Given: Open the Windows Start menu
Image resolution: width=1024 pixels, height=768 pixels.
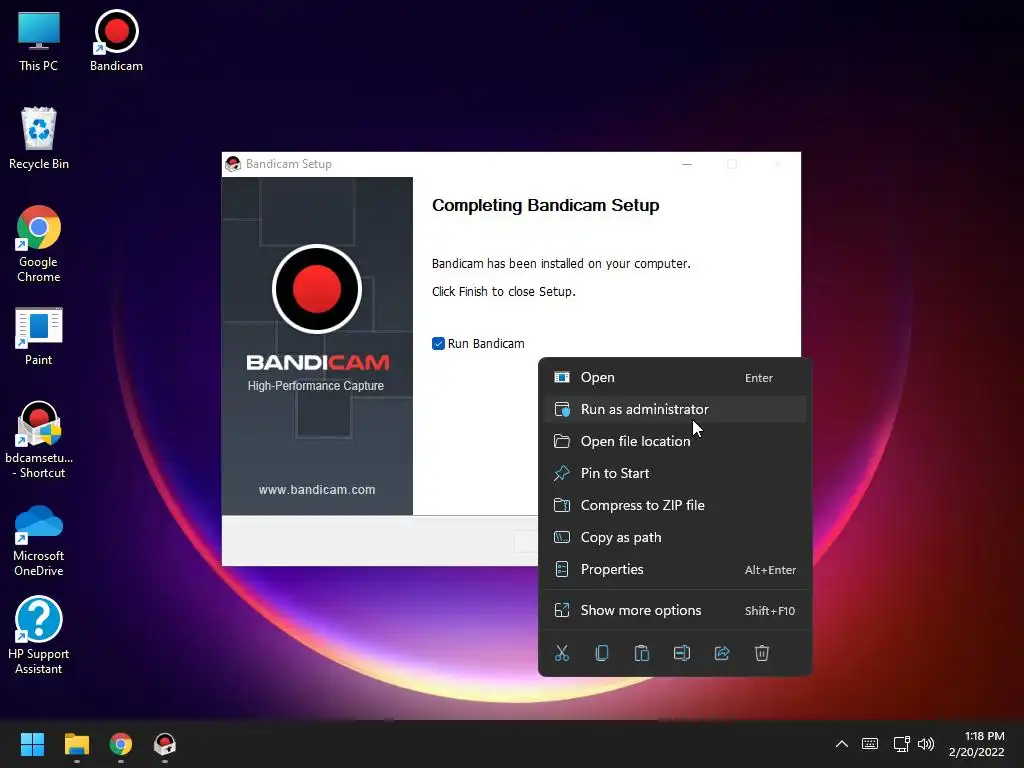Looking at the screenshot, I should pos(32,744).
